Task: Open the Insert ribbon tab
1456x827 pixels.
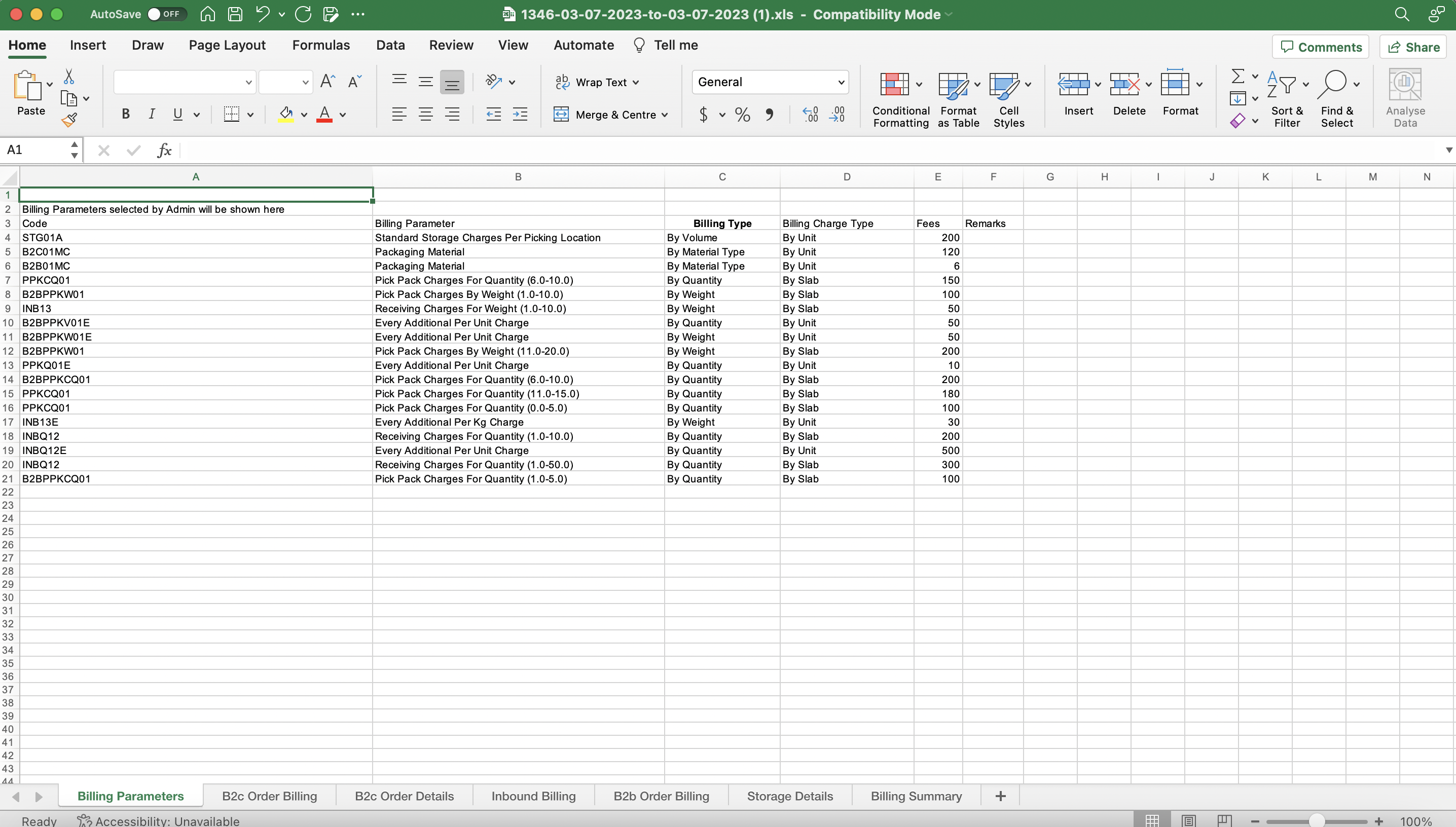Action: (88, 45)
